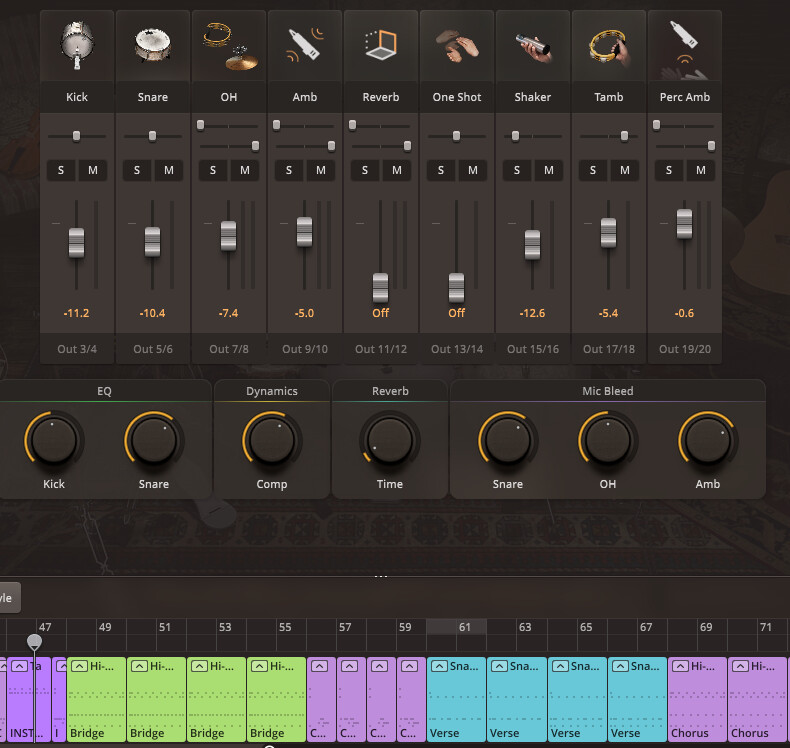The width and height of the screenshot is (790, 748).
Task: Select the Perc Amb microphone icon
Action: [x=685, y=46]
